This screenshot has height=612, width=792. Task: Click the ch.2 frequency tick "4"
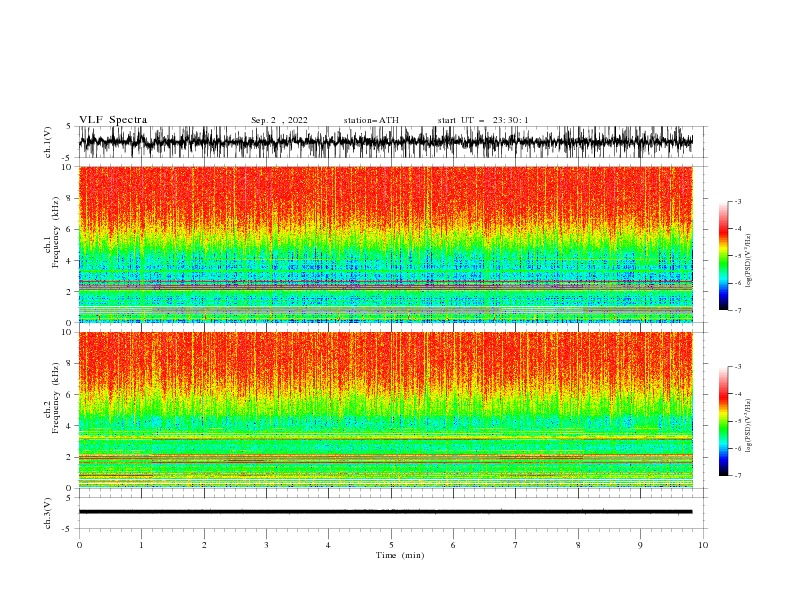point(69,426)
